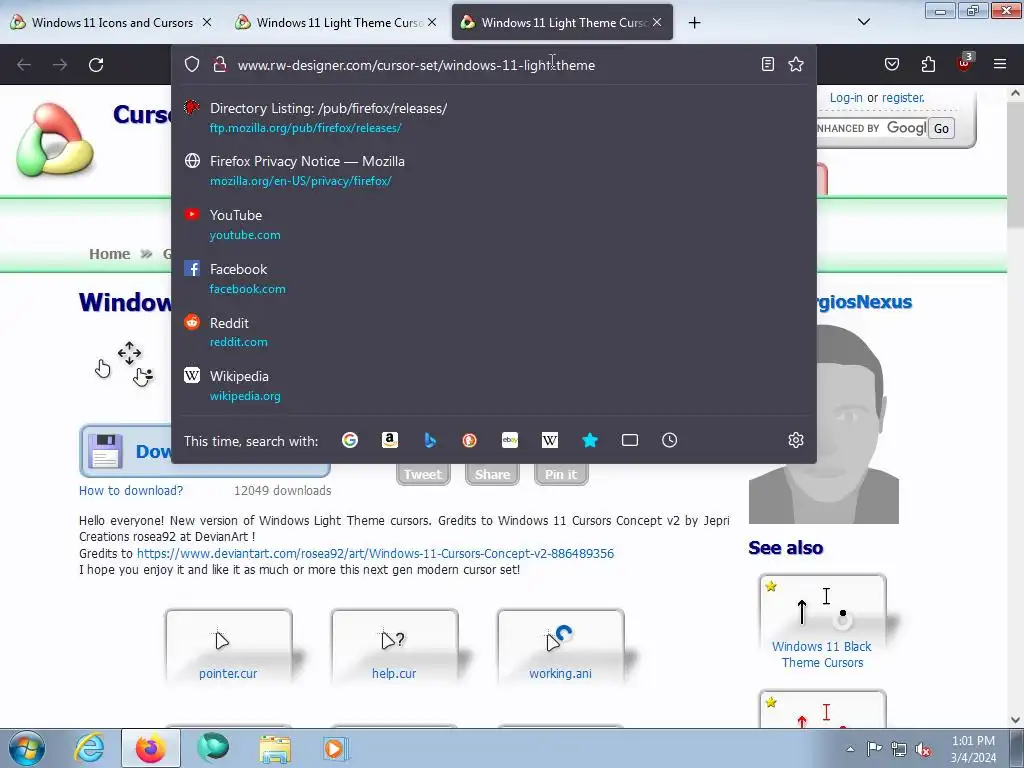Image resolution: width=1024 pixels, height=768 pixels.
Task: Expand the list all tabs chevron
Action: point(863,22)
